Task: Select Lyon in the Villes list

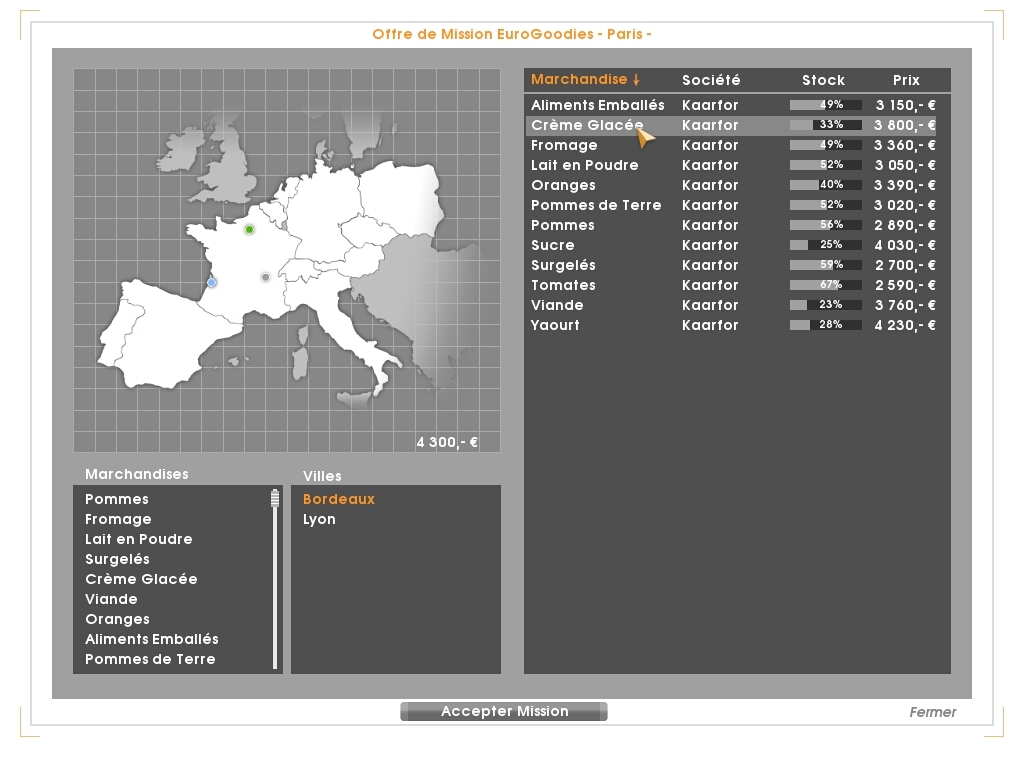Action: tap(319, 519)
